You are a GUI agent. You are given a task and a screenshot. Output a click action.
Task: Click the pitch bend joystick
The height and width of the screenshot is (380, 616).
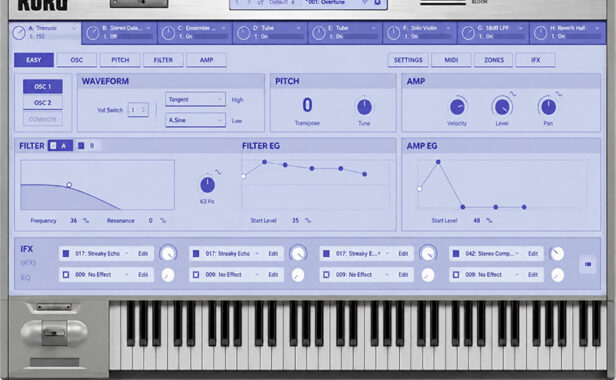[54, 332]
